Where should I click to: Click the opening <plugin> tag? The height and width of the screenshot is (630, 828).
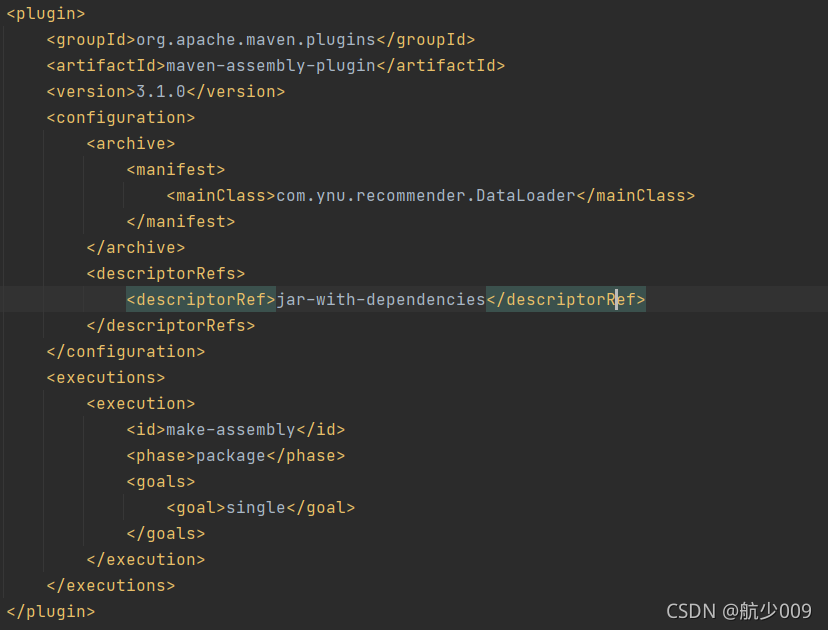[45, 14]
